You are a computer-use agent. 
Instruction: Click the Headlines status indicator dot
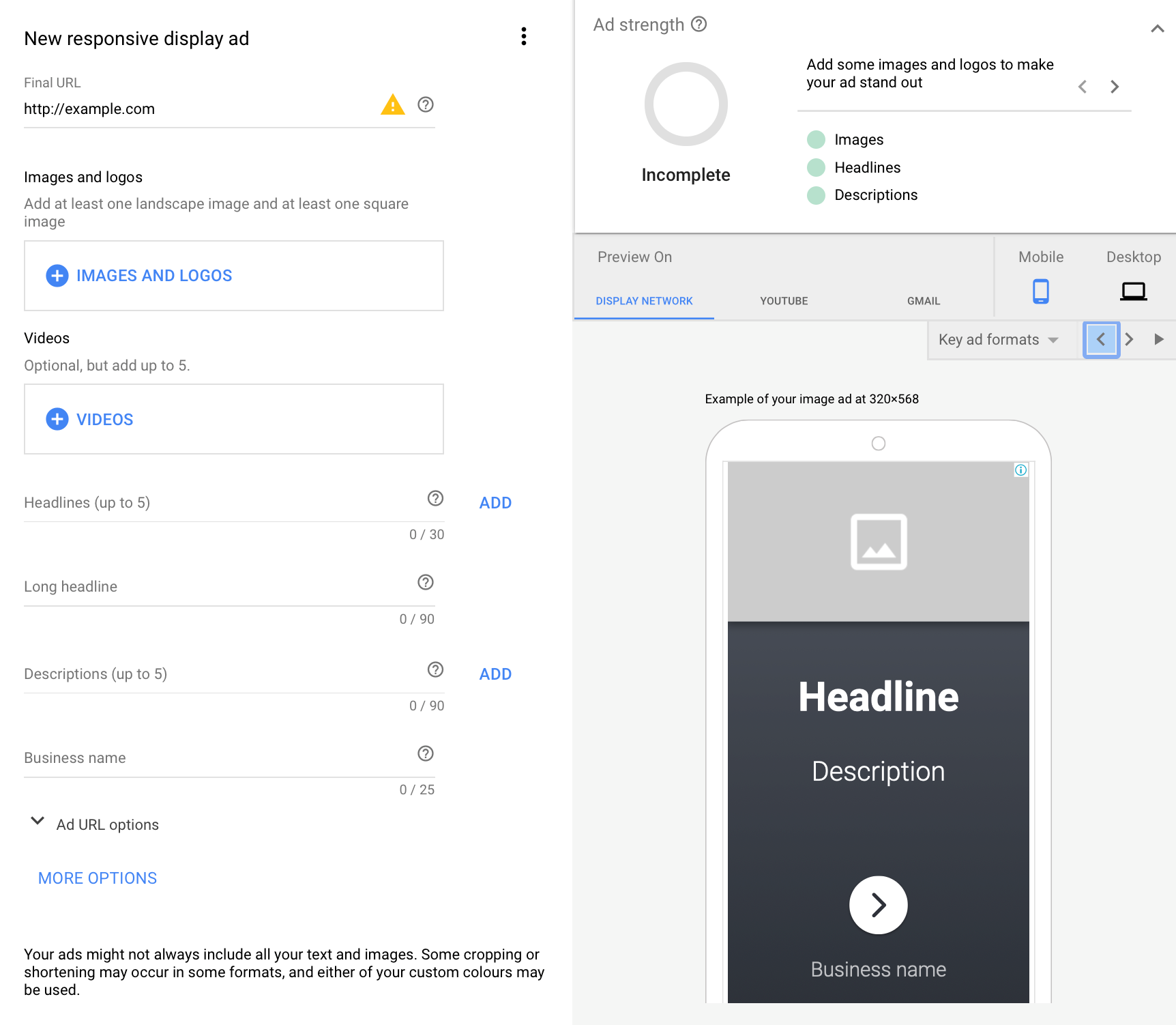pos(816,167)
